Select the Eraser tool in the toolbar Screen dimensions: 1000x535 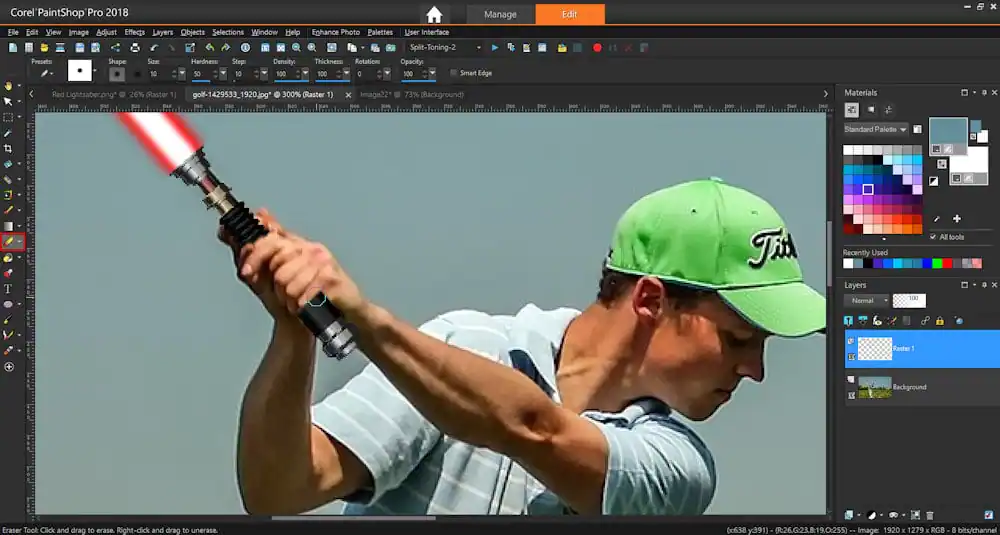coord(10,241)
